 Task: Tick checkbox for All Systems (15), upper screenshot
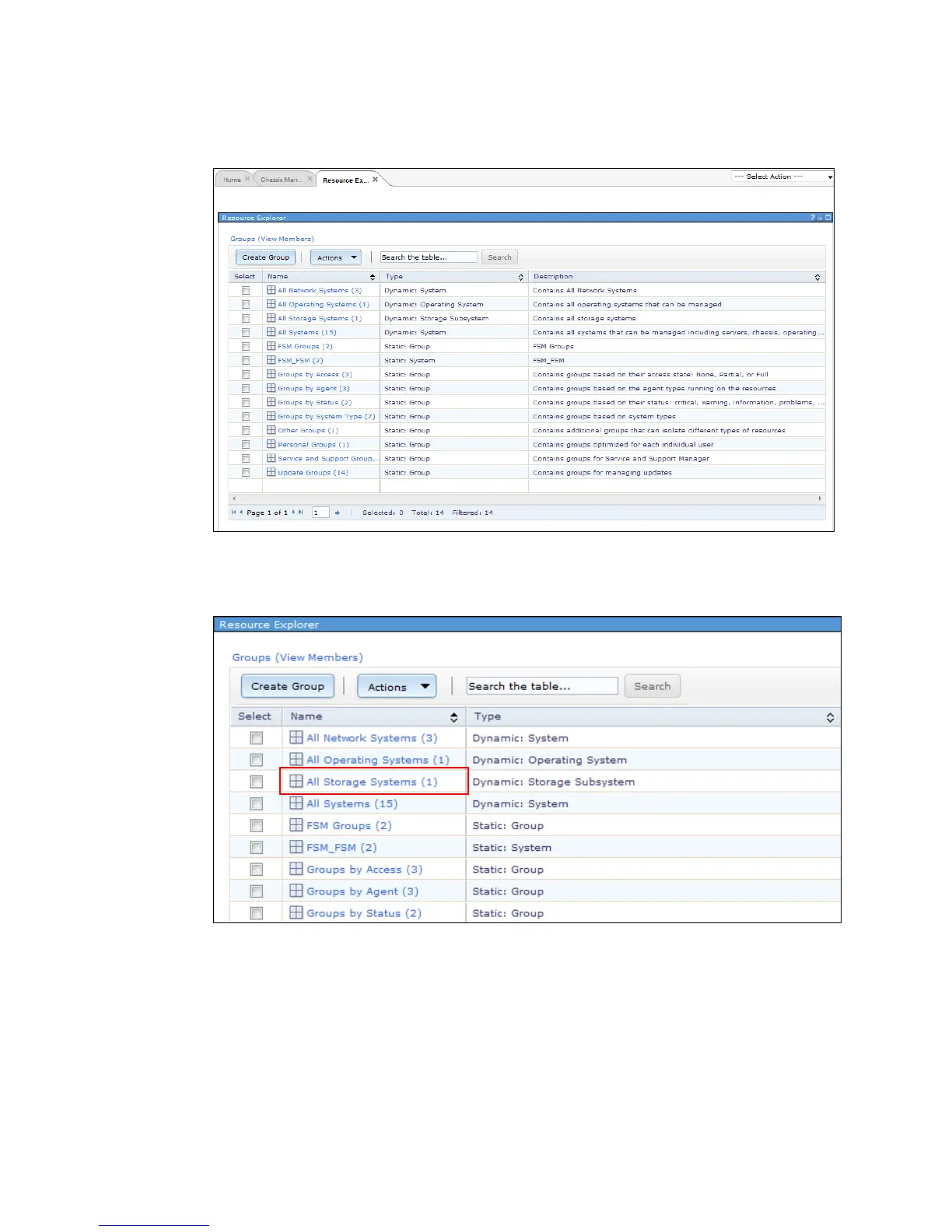pyautogui.click(x=246, y=333)
